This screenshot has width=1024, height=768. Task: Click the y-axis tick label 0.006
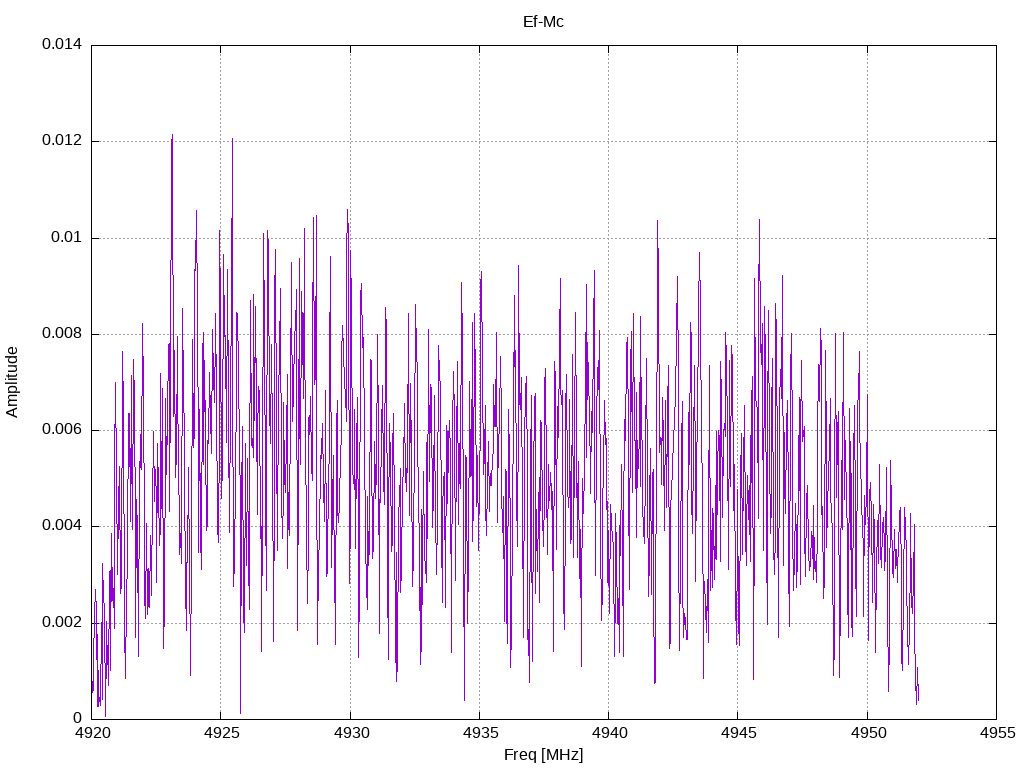(62, 429)
